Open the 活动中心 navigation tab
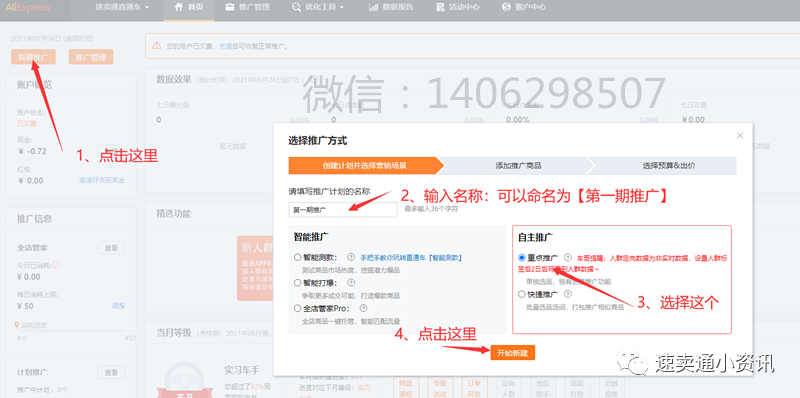Viewport: 800px width, 398px height. (x=458, y=7)
